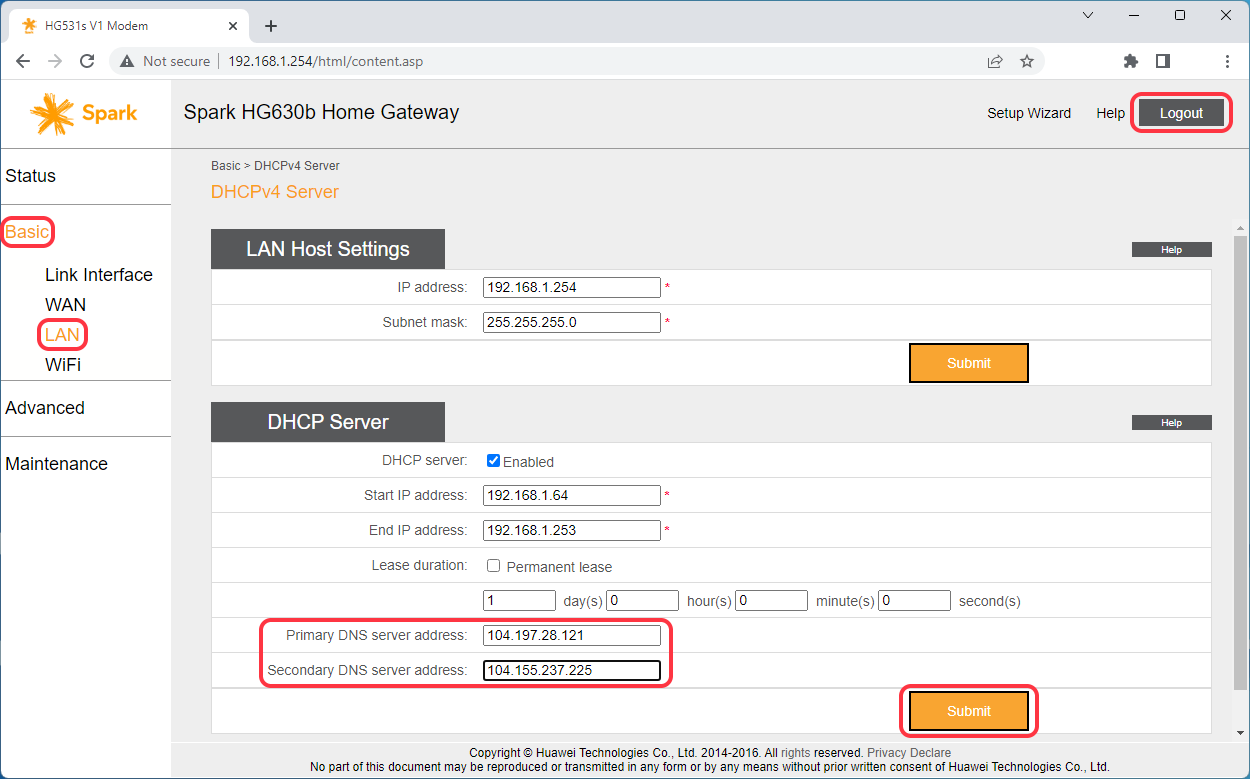
Task: Open a new tab with the plus icon
Action: click(271, 26)
